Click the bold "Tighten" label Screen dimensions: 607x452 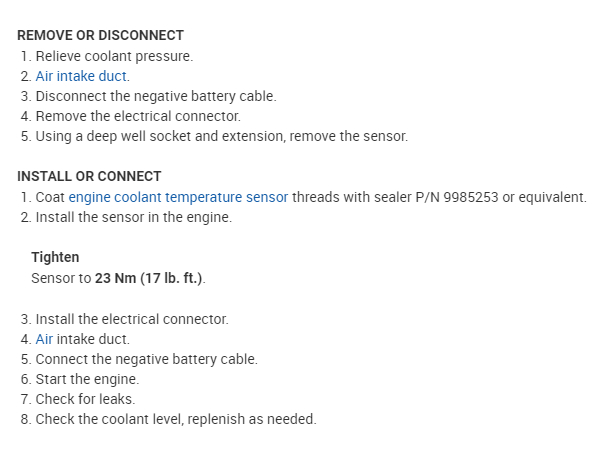point(55,257)
